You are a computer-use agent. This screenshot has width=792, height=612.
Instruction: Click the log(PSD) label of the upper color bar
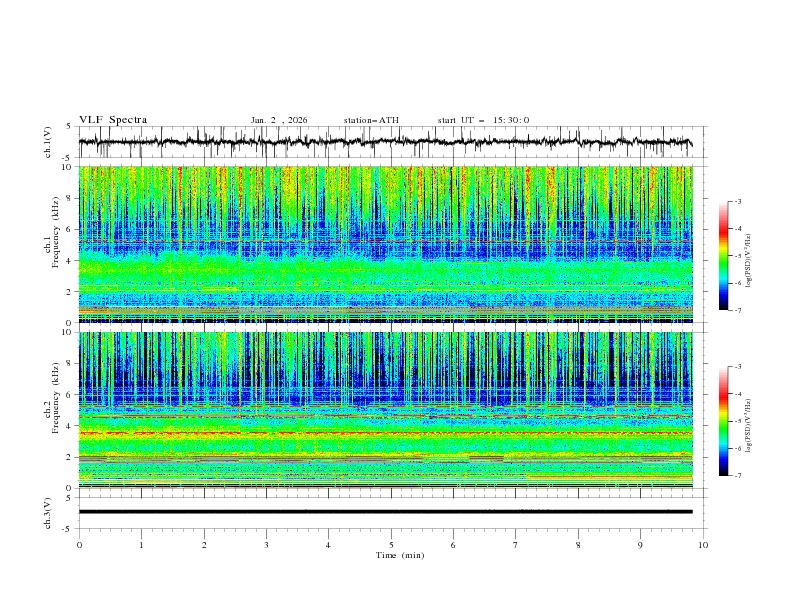point(751,255)
